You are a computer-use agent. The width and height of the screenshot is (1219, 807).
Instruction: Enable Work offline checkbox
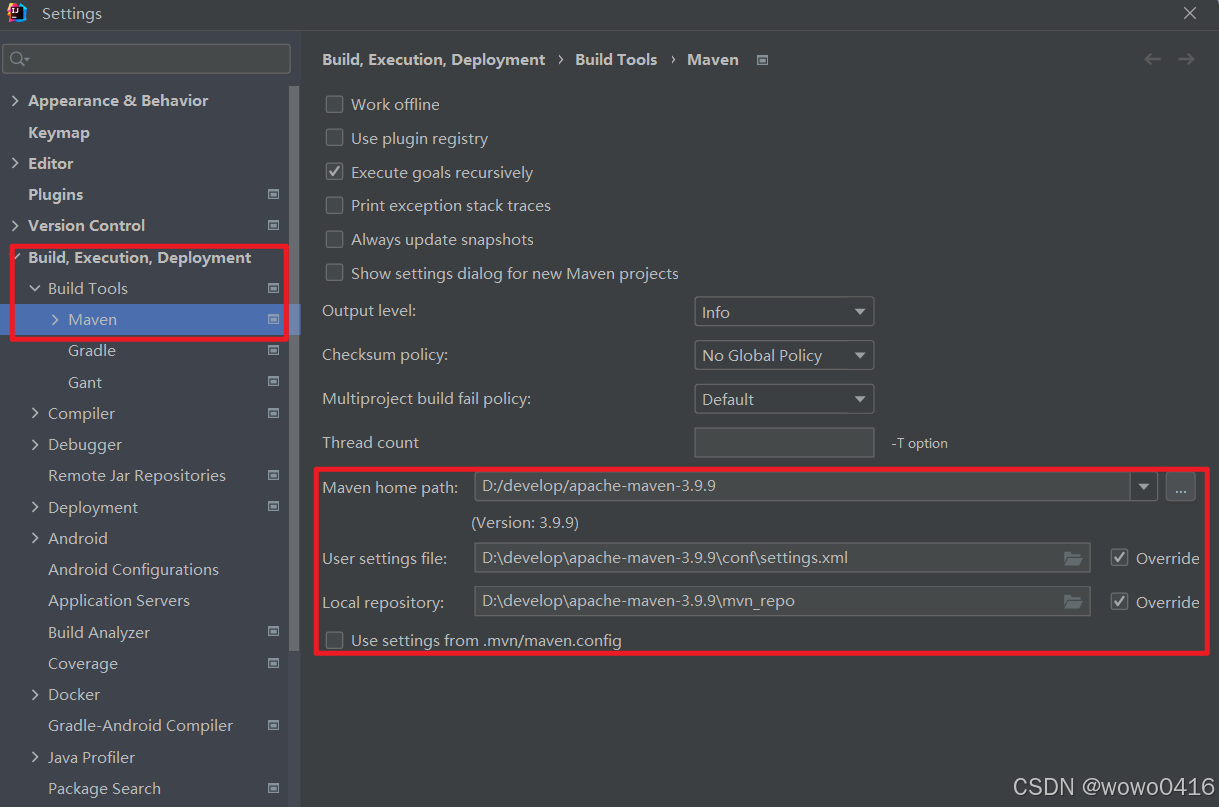click(x=334, y=104)
